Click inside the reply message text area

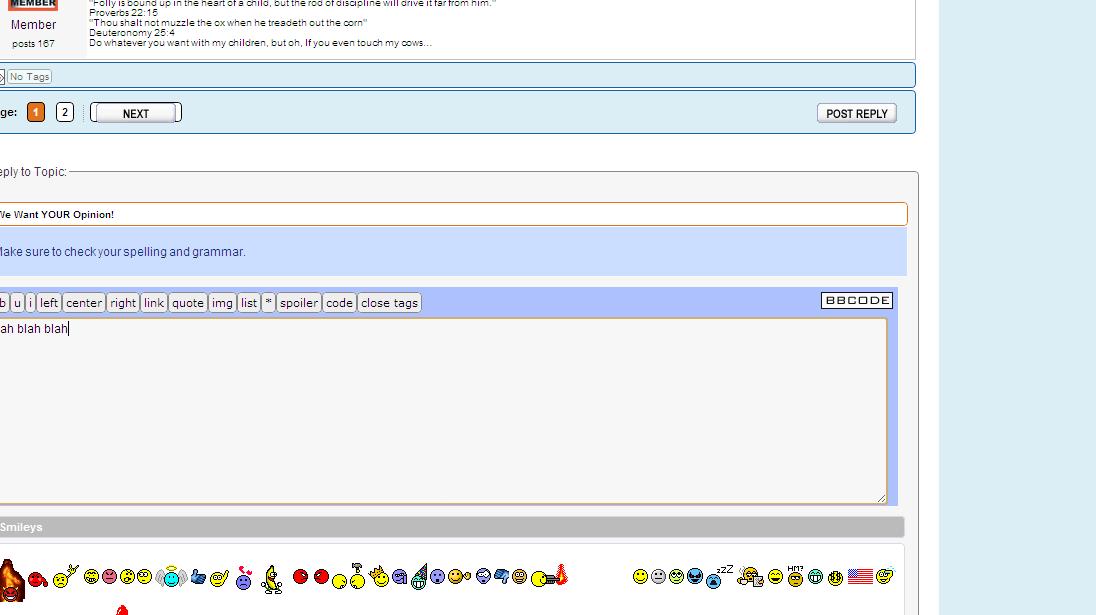tap(440, 410)
